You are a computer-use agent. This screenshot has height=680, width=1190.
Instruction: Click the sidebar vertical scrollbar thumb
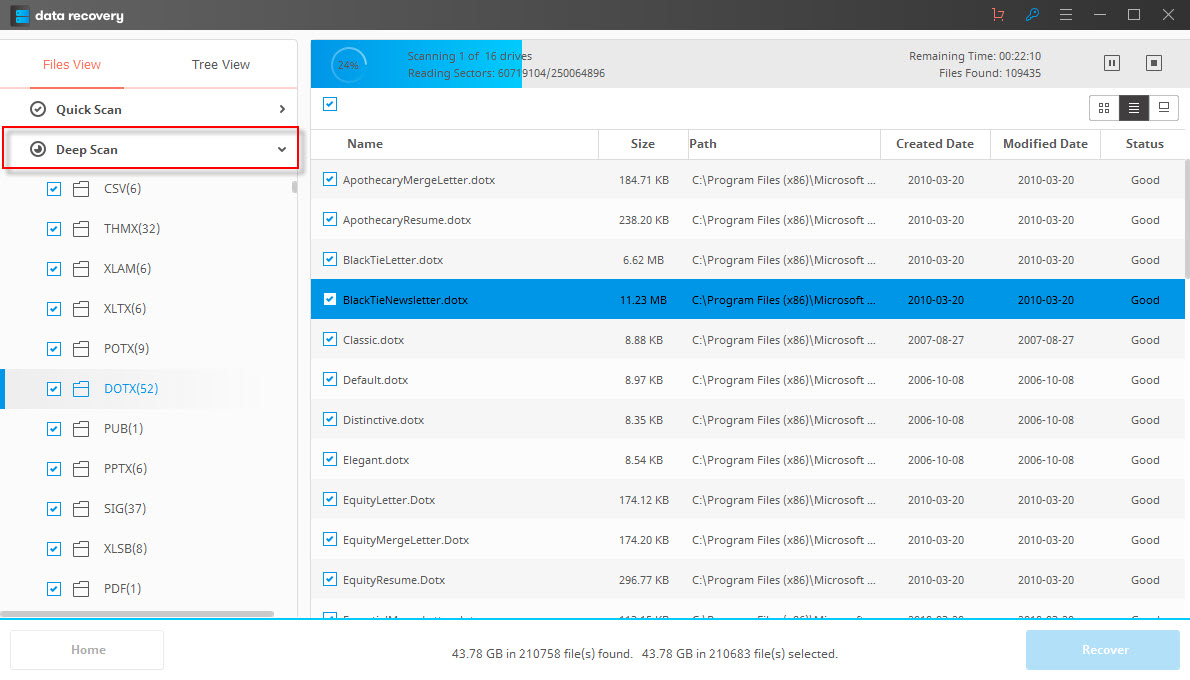(294, 187)
